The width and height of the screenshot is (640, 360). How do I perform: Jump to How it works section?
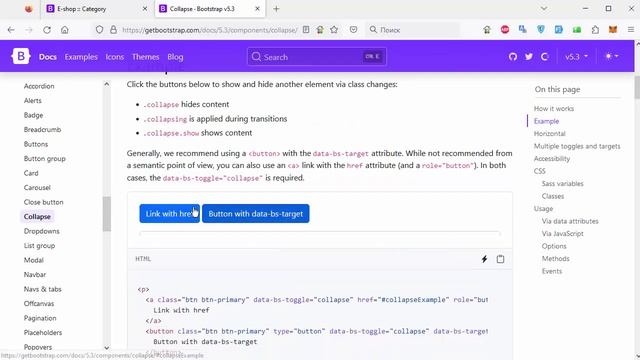(x=553, y=109)
